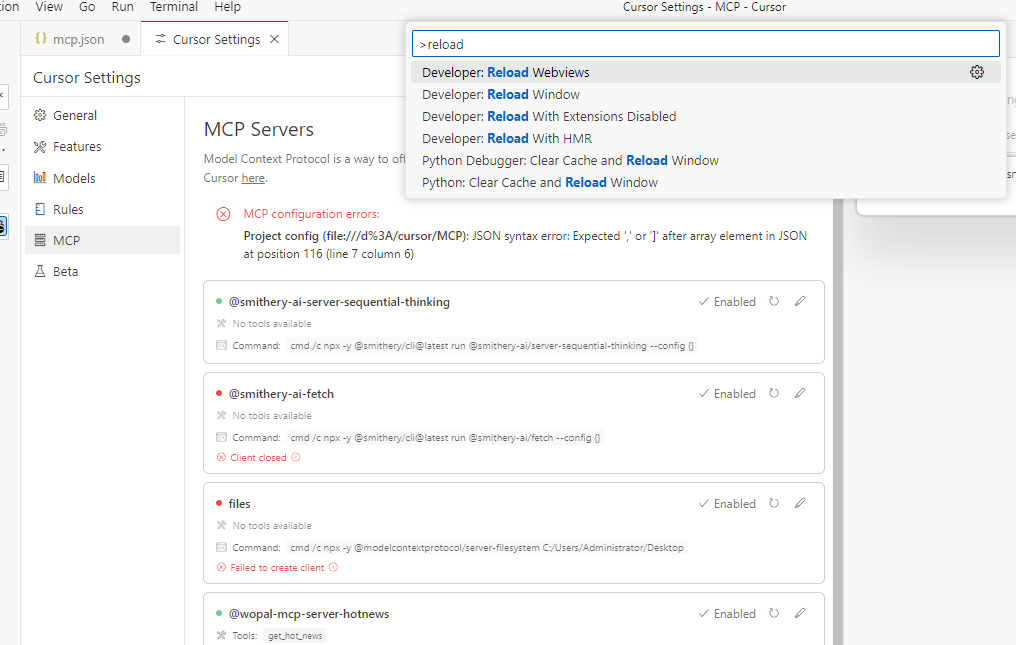The height and width of the screenshot is (645, 1016).
Task: Click the mcp.json braces file icon
Action: [x=41, y=39]
